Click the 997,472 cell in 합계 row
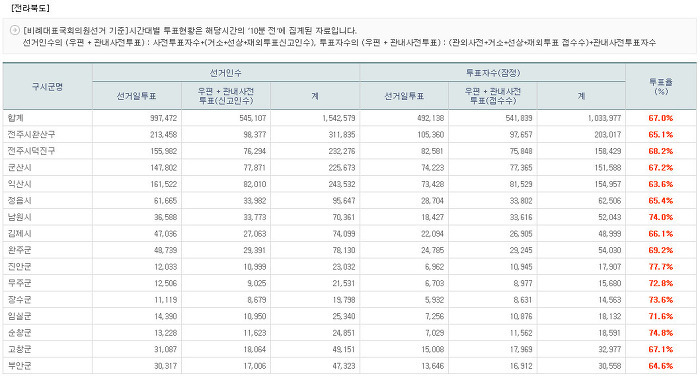 click(x=163, y=118)
